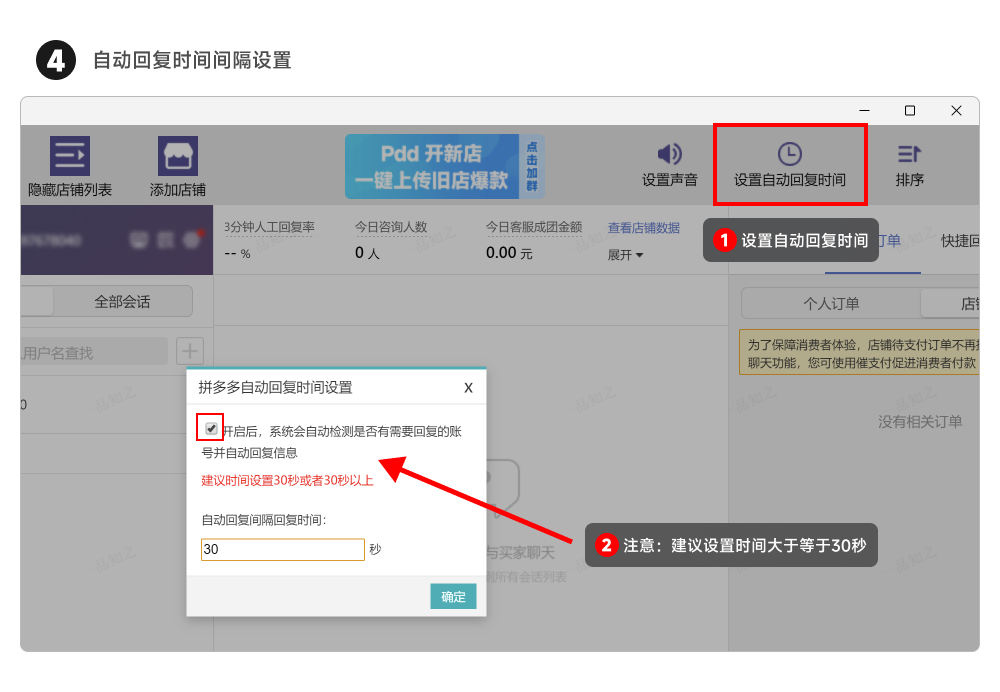Select the 个人订单 tab
The width and height of the screenshot is (1000, 692).
tap(831, 304)
